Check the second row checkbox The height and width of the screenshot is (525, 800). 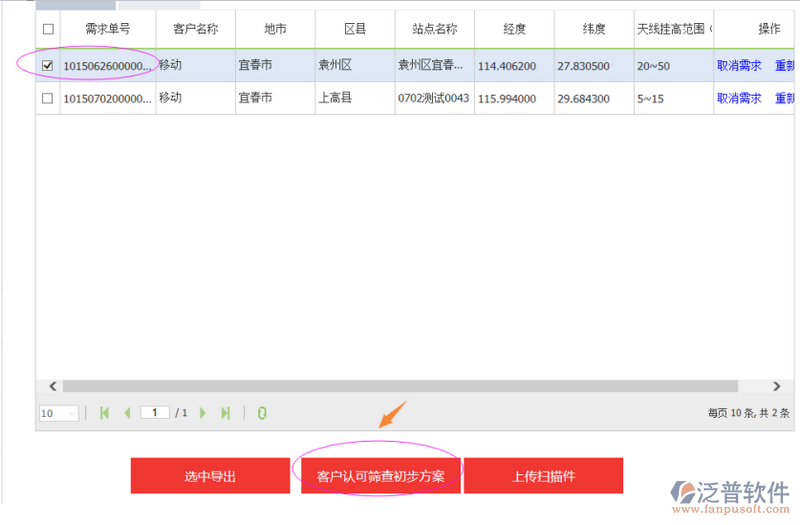[x=48, y=98]
